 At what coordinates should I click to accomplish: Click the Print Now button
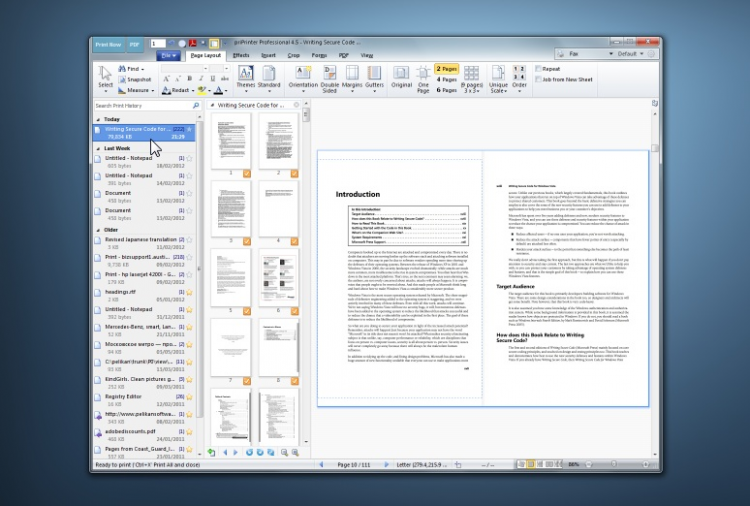[x=108, y=44]
